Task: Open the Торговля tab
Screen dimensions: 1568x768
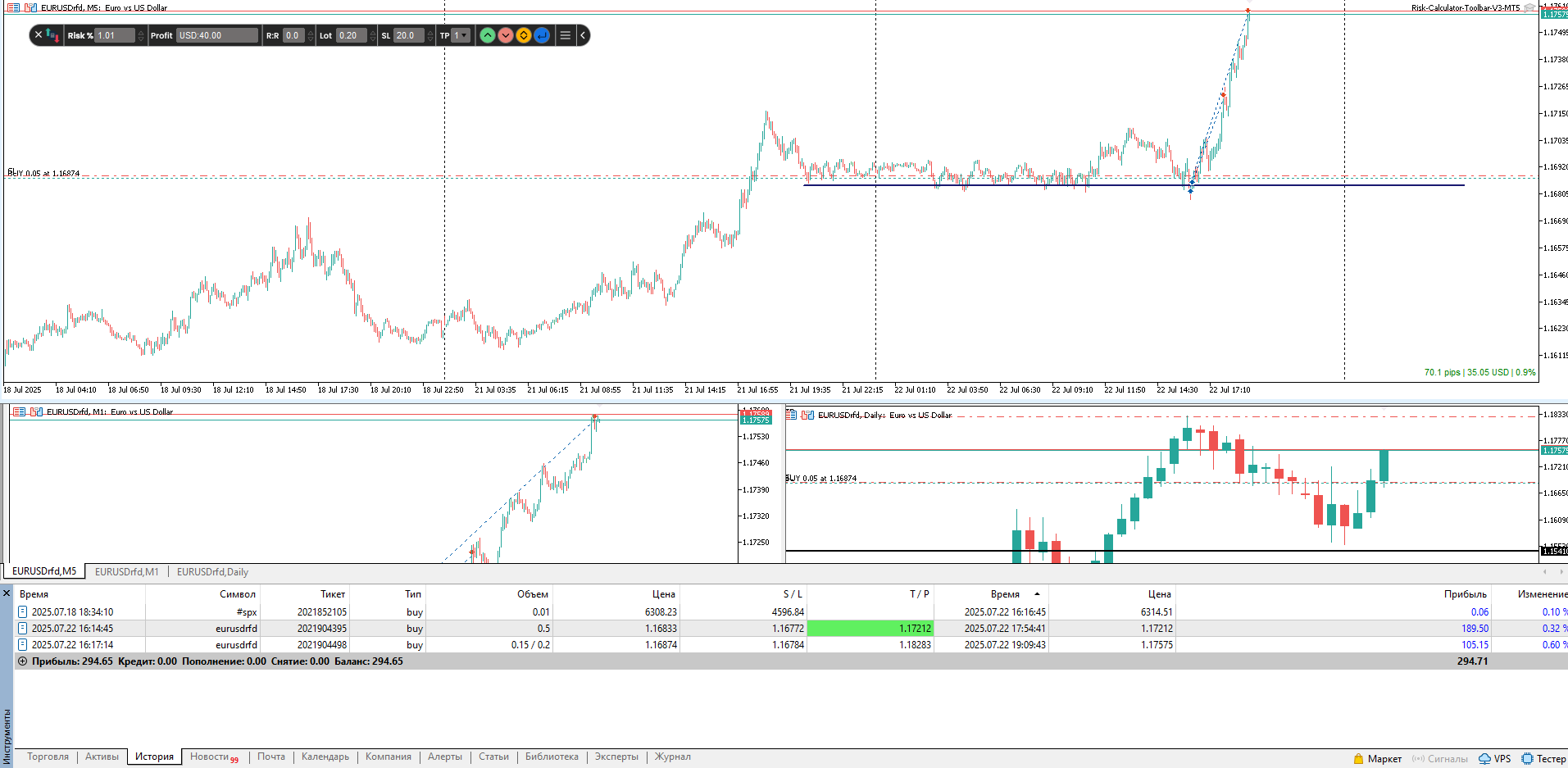Action: click(48, 757)
